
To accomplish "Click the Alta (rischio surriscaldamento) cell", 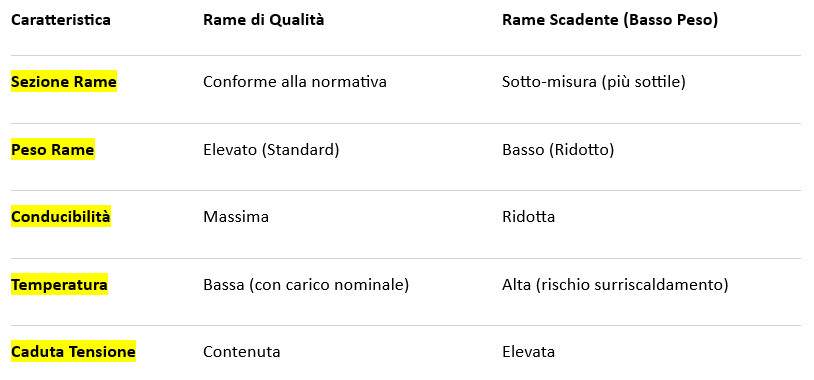I will coord(615,284).
